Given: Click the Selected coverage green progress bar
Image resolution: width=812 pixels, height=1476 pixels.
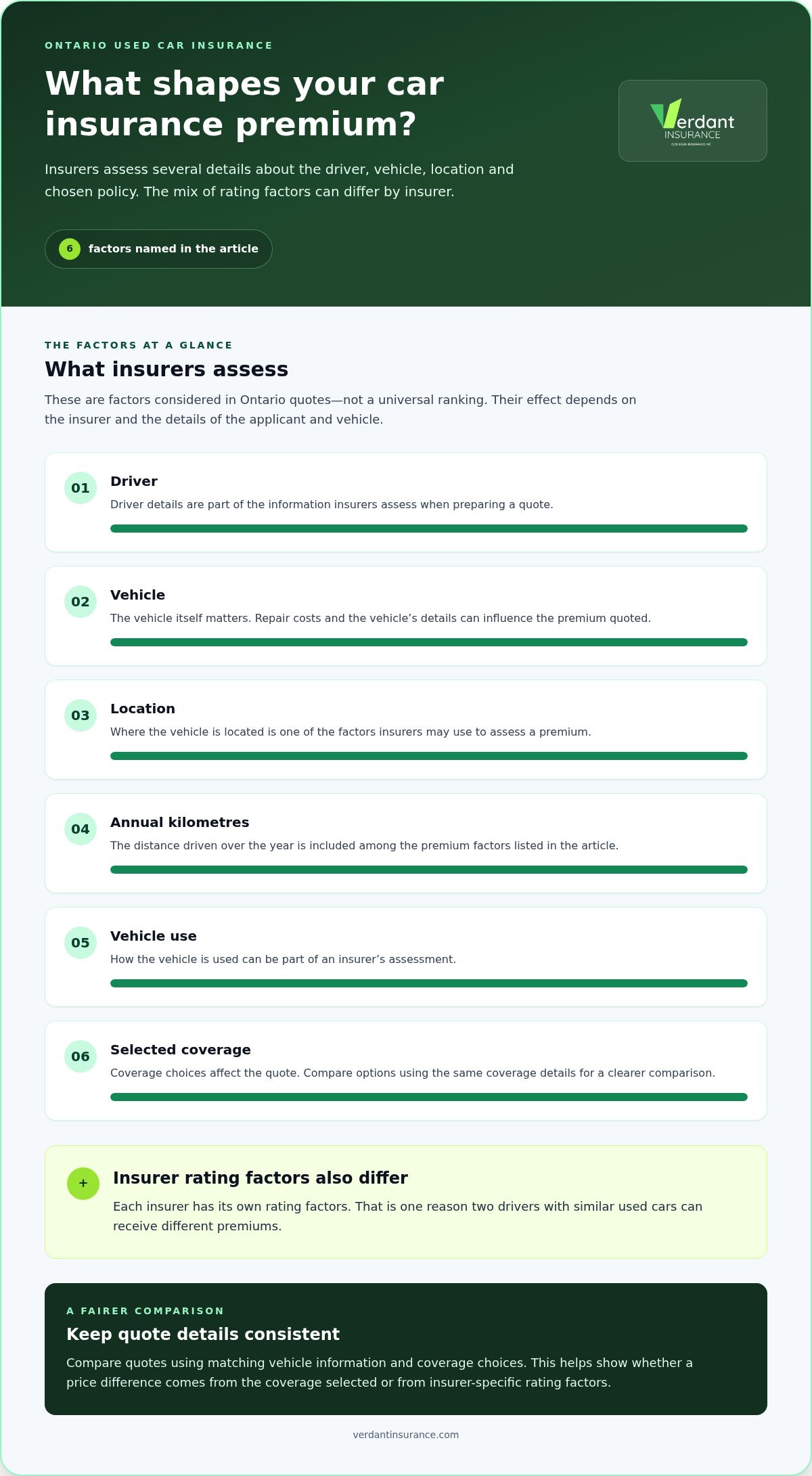Looking at the screenshot, I should tap(429, 1097).
